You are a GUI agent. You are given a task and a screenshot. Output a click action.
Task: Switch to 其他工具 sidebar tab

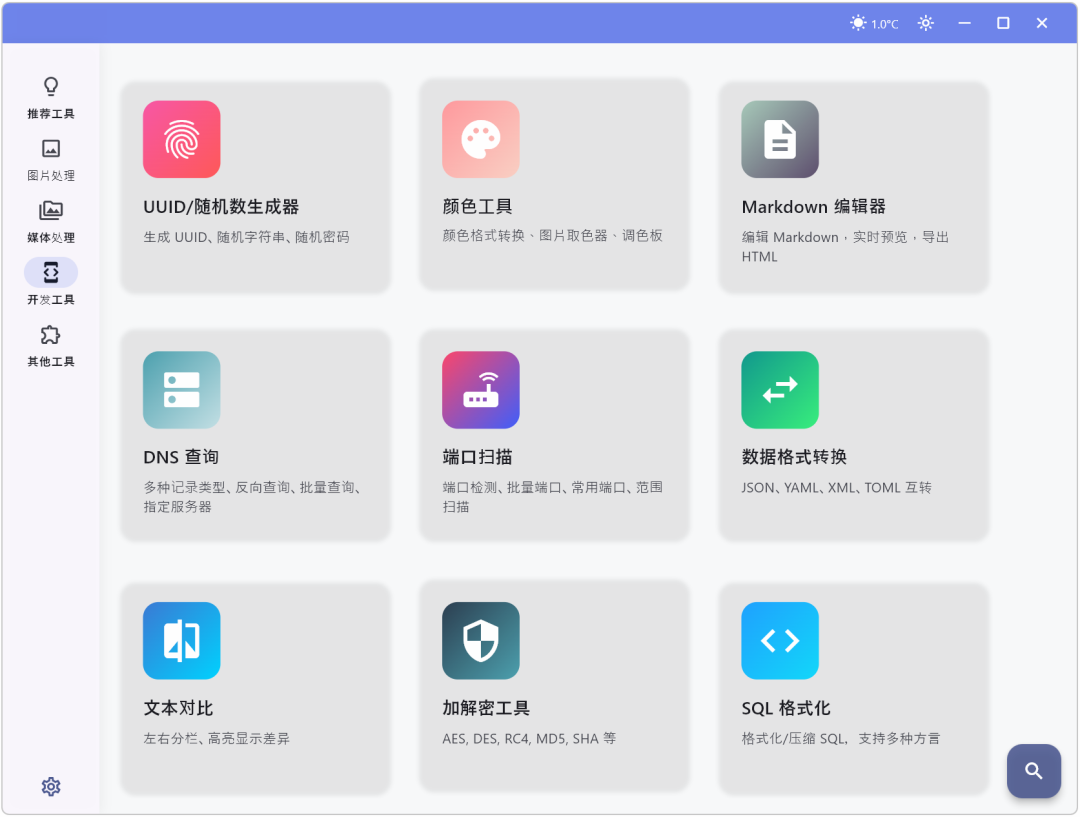coord(51,346)
